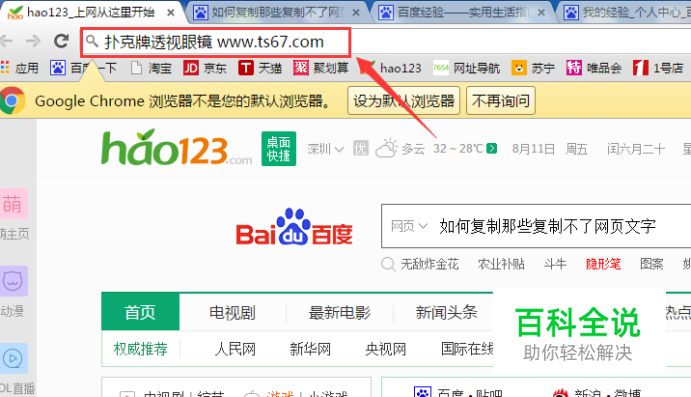Open the 人民网 link

coord(235,349)
